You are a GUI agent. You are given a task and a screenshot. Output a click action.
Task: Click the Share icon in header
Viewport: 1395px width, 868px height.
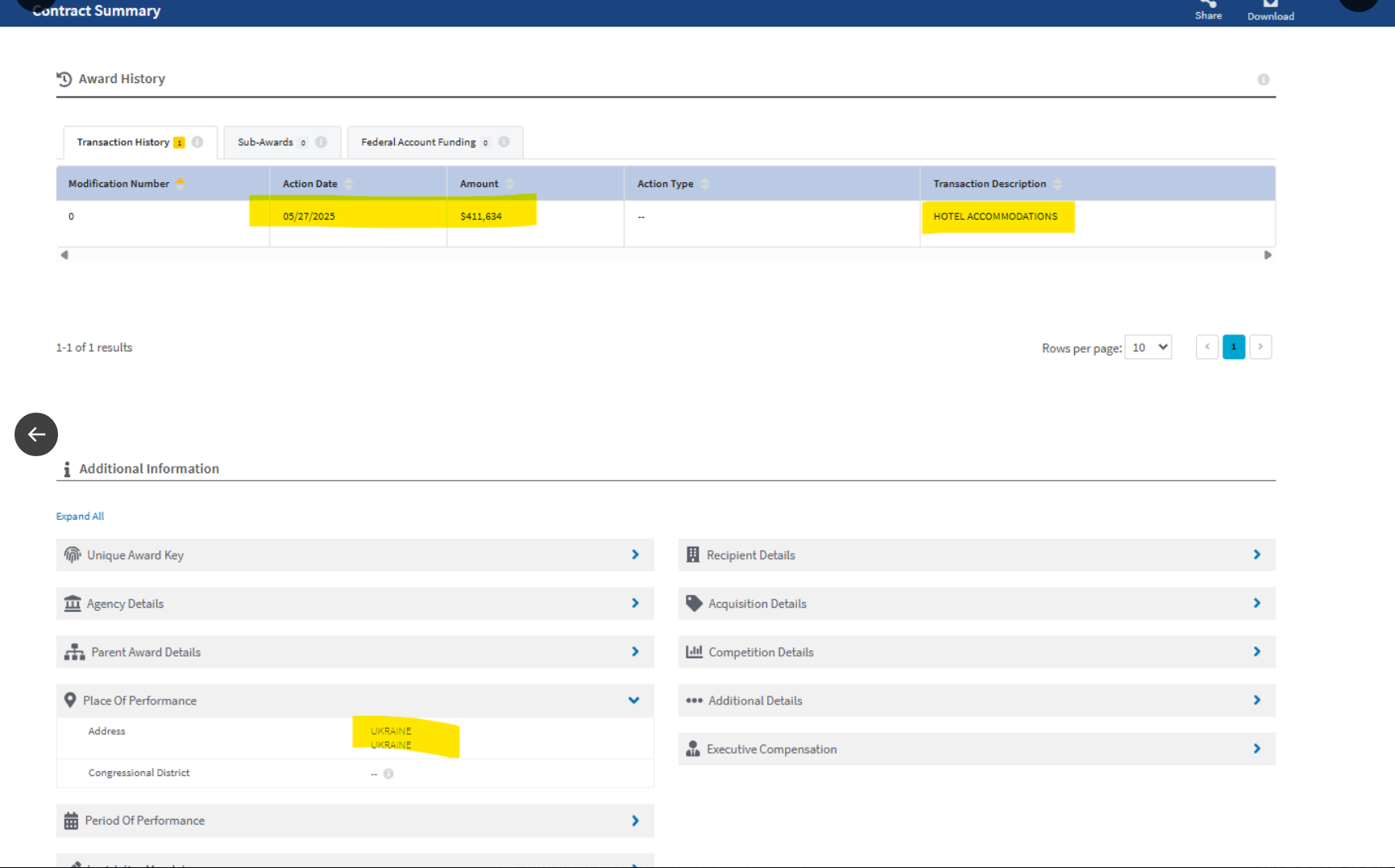click(x=1208, y=5)
